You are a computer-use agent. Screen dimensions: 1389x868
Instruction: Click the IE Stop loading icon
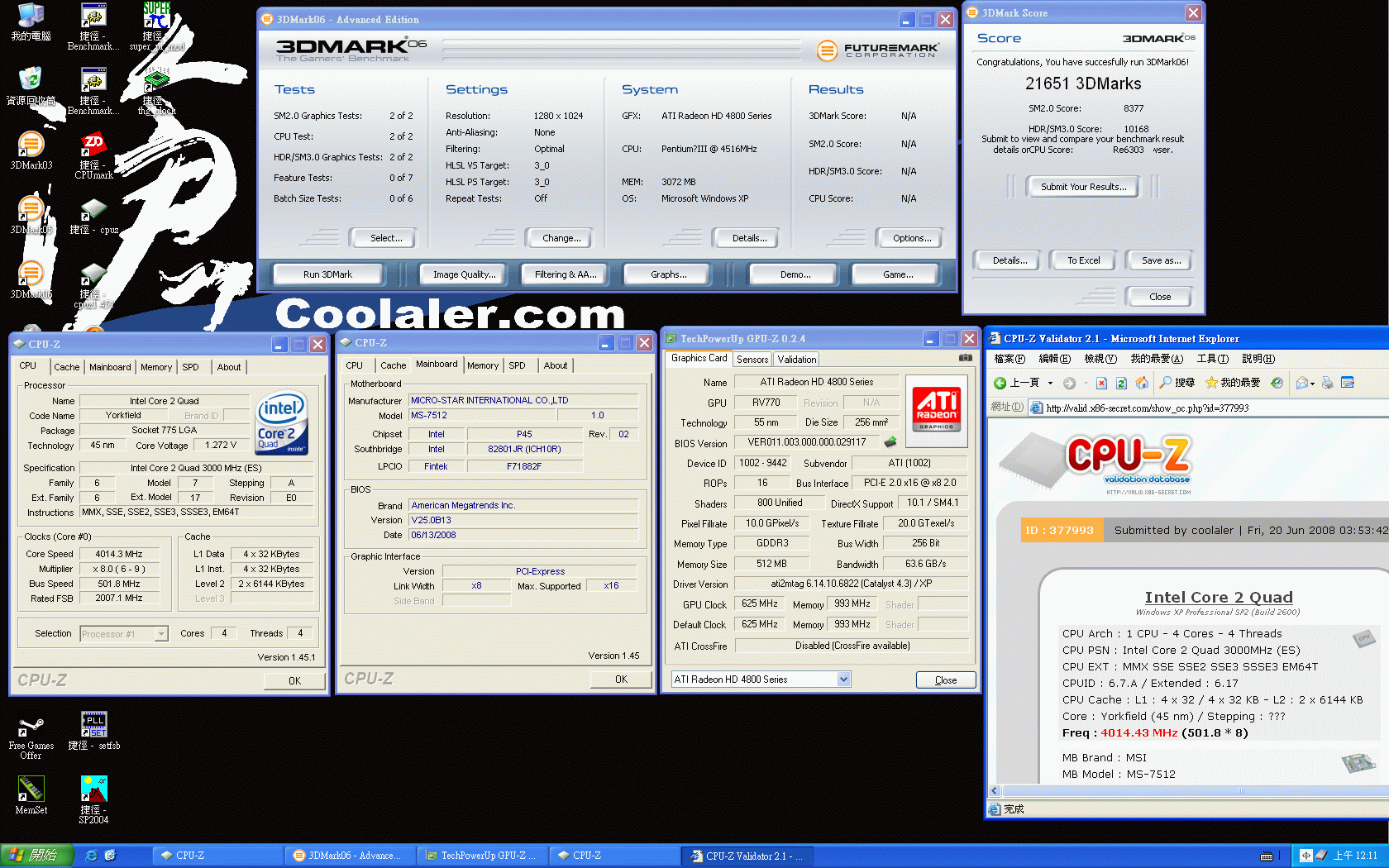(1101, 383)
